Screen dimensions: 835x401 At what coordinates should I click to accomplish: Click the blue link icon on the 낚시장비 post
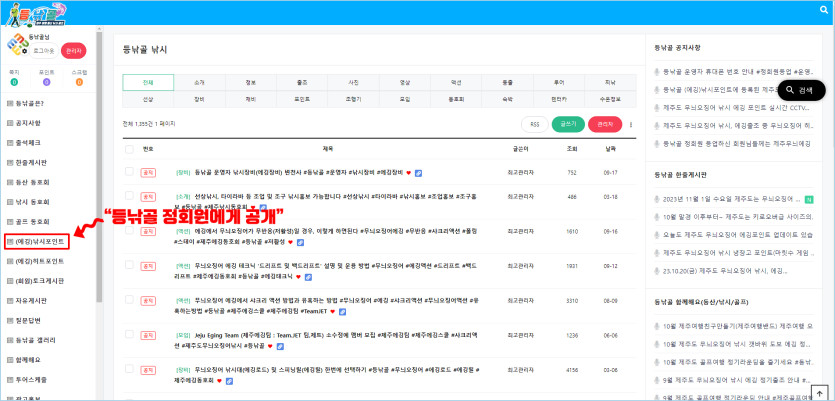(419, 173)
